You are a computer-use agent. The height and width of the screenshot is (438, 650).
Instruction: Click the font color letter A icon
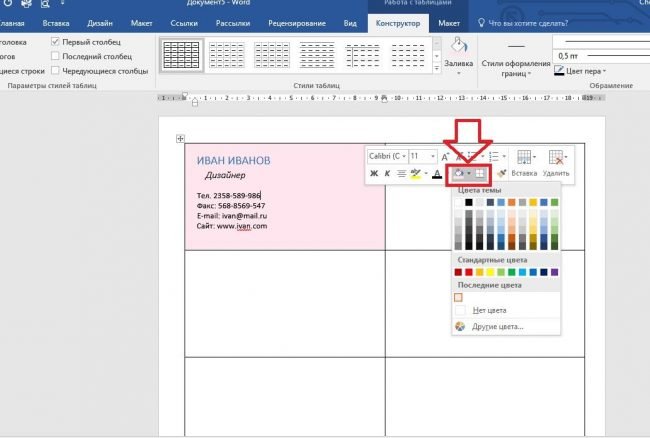tap(437, 174)
